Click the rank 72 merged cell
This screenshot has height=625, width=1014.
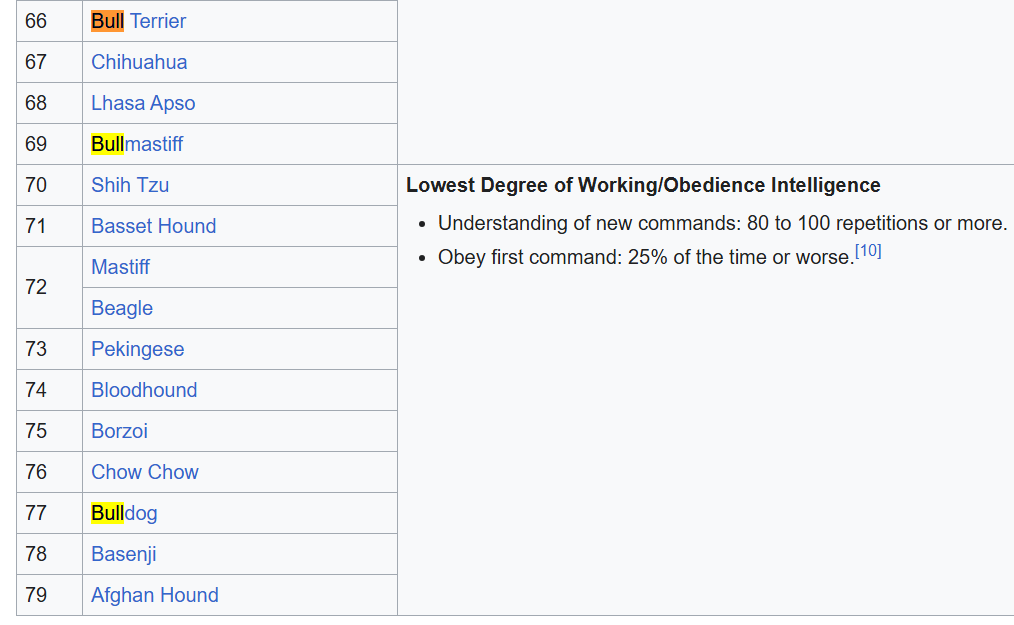coord(36,287)
